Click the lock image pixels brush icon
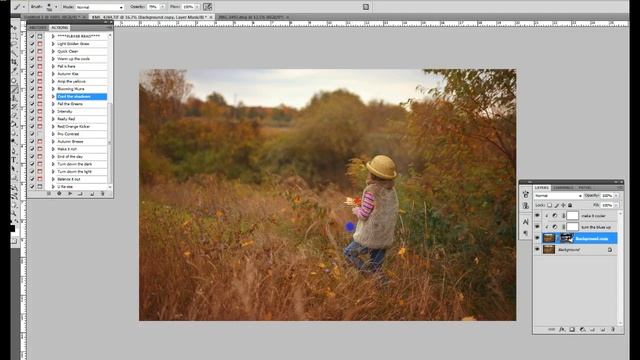This screenshot has height=360, width=640. pyautogui.click(x=557, y=205)
